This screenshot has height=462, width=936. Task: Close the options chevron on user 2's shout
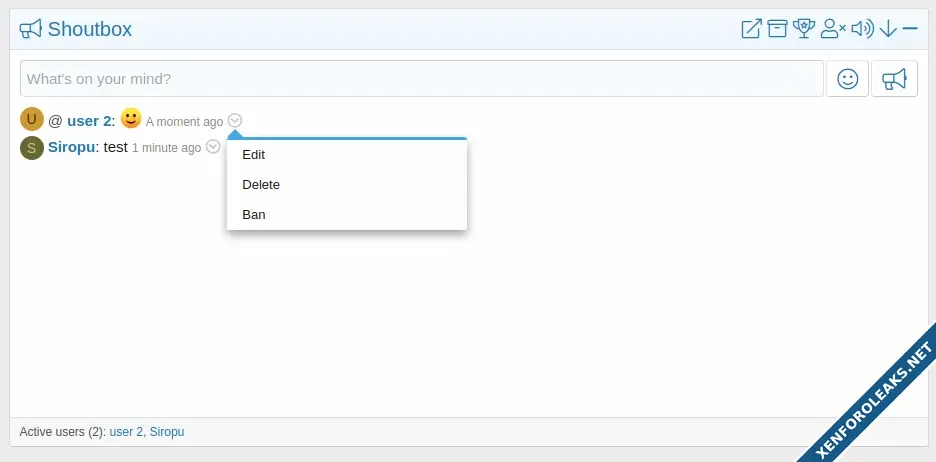tap(235, 121)
